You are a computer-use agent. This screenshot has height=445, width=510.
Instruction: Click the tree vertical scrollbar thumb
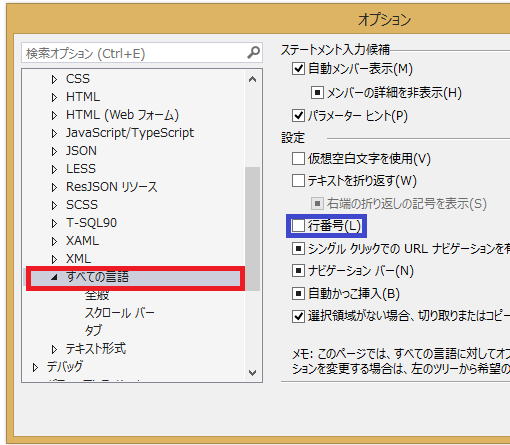tap(252, 229)
